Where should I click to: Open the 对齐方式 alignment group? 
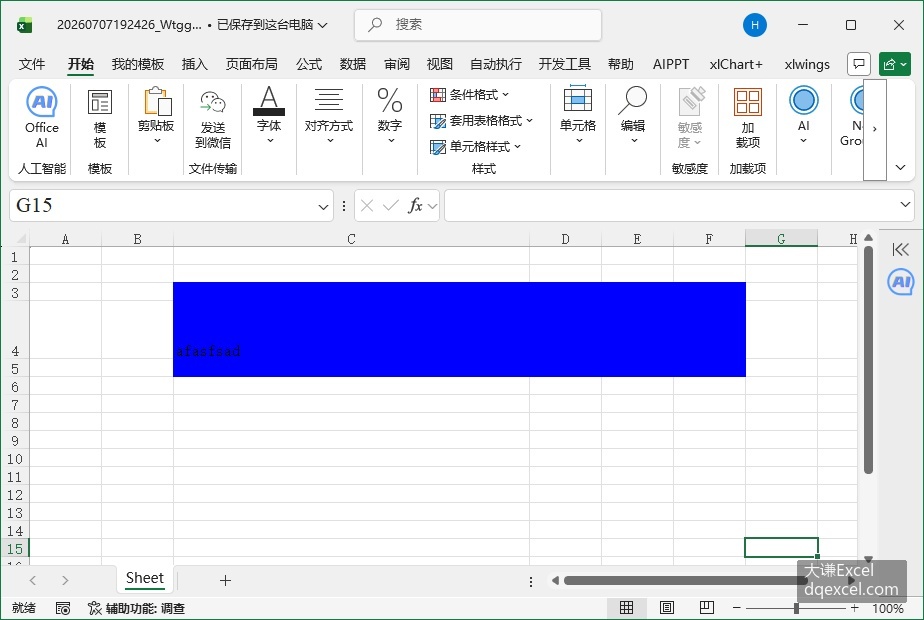(329, 116)
